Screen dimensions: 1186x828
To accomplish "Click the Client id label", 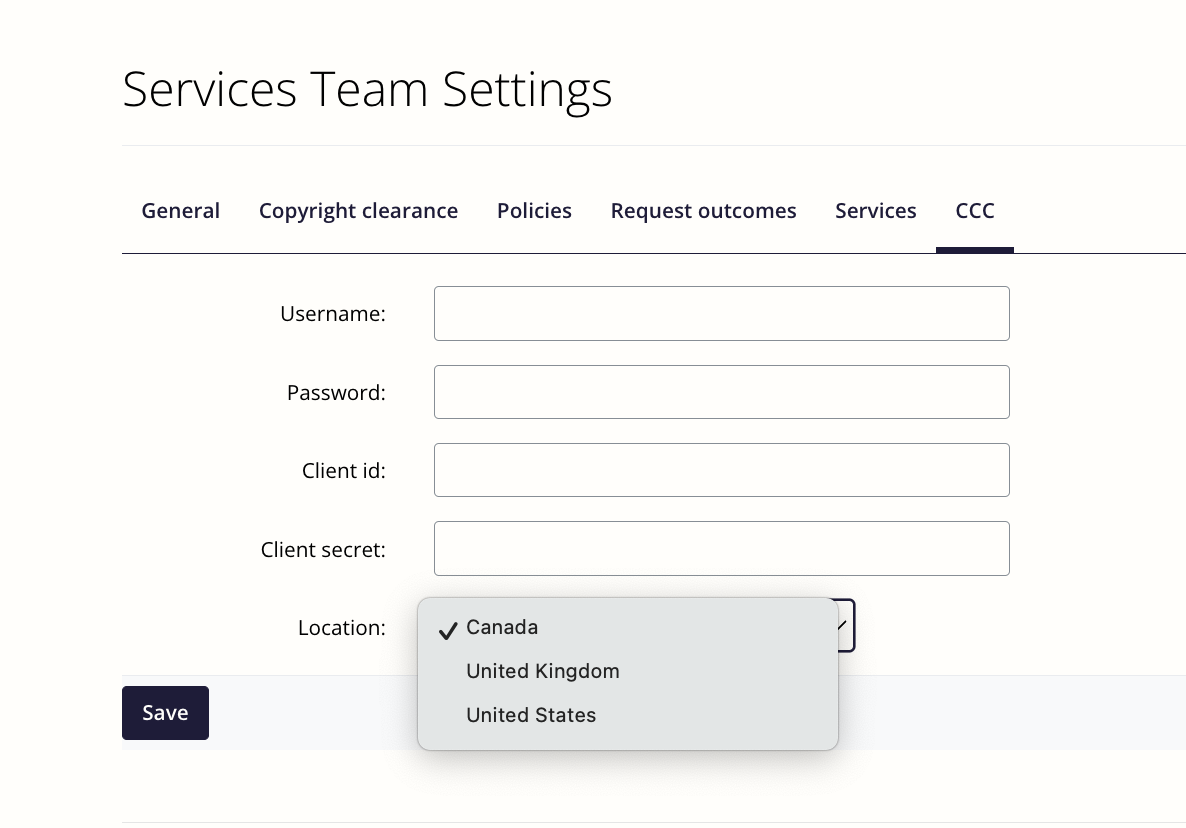I will pos(343,470).
